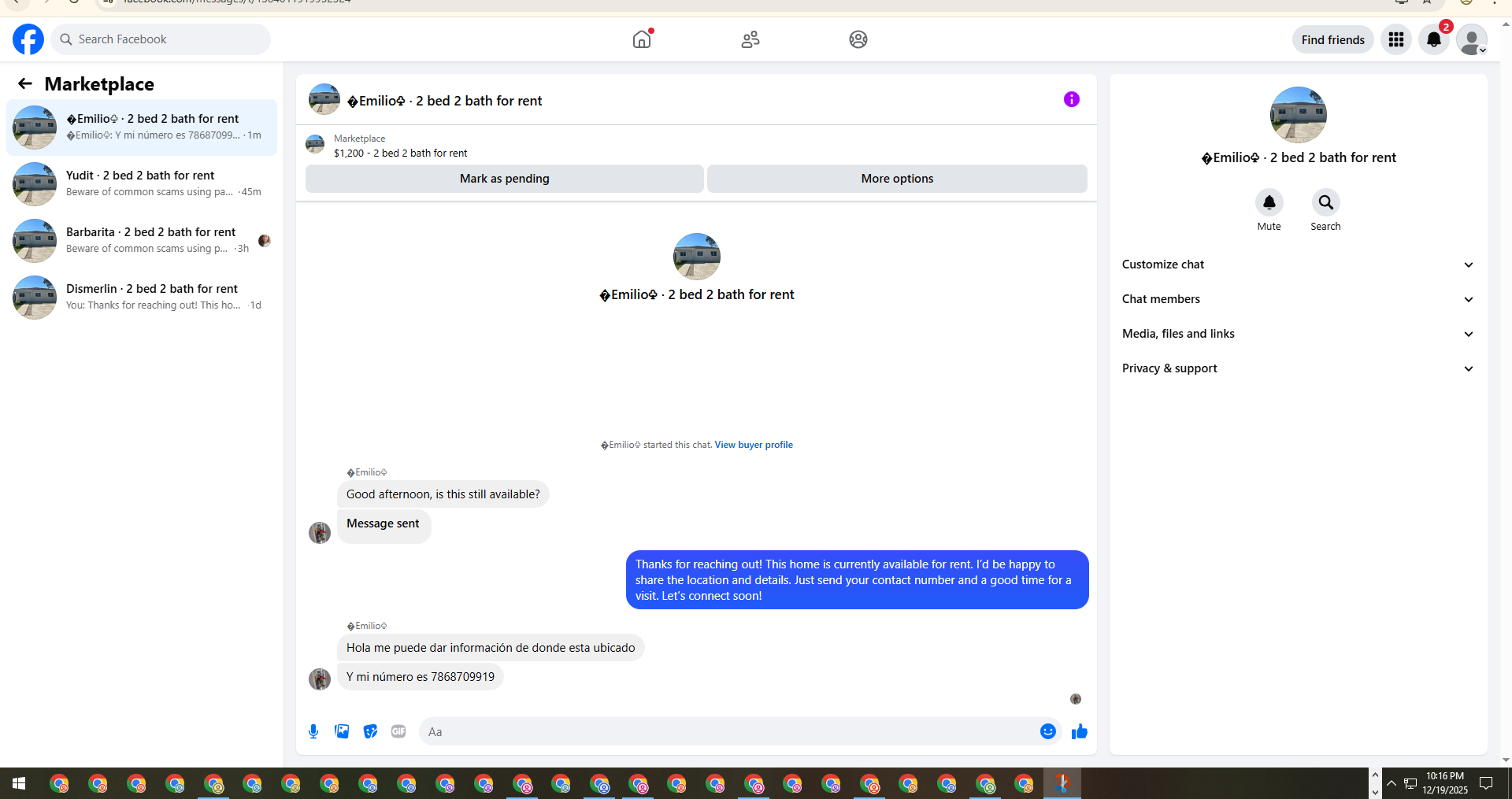Expand Privacy & support section

1298,368
